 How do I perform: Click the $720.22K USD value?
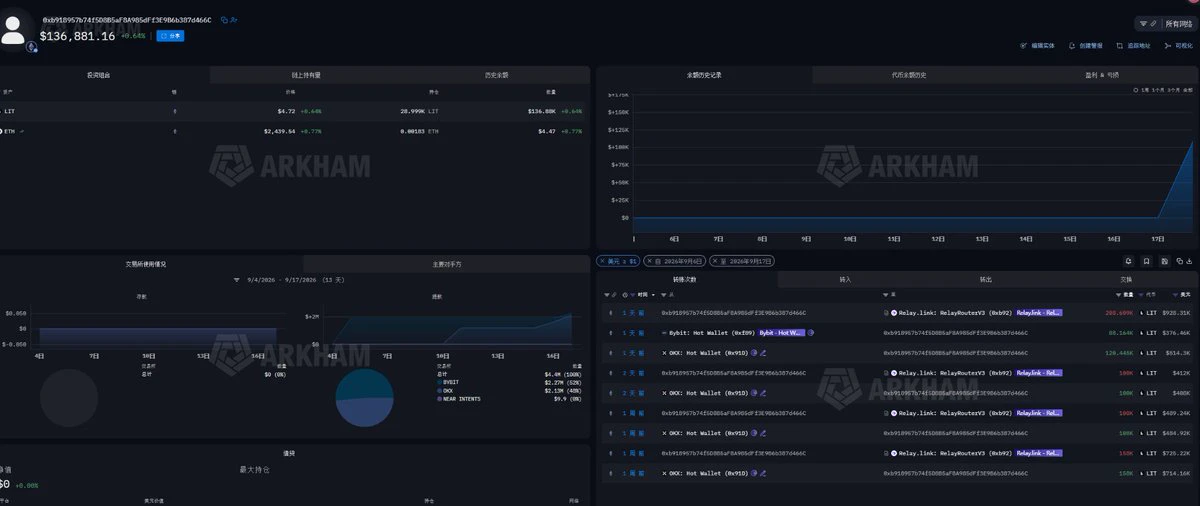pos(1177,452)
